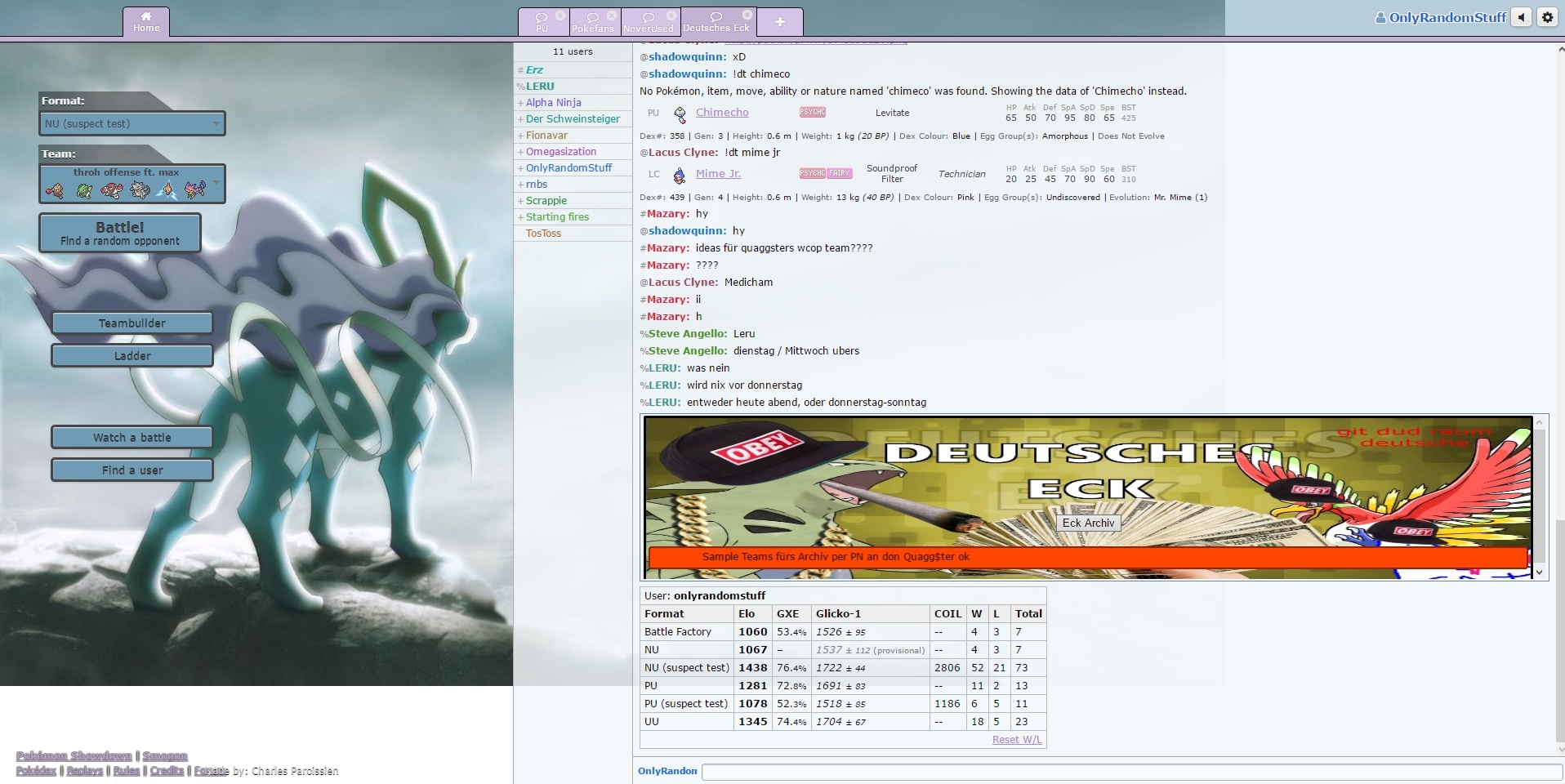Click Find a user

132,470
